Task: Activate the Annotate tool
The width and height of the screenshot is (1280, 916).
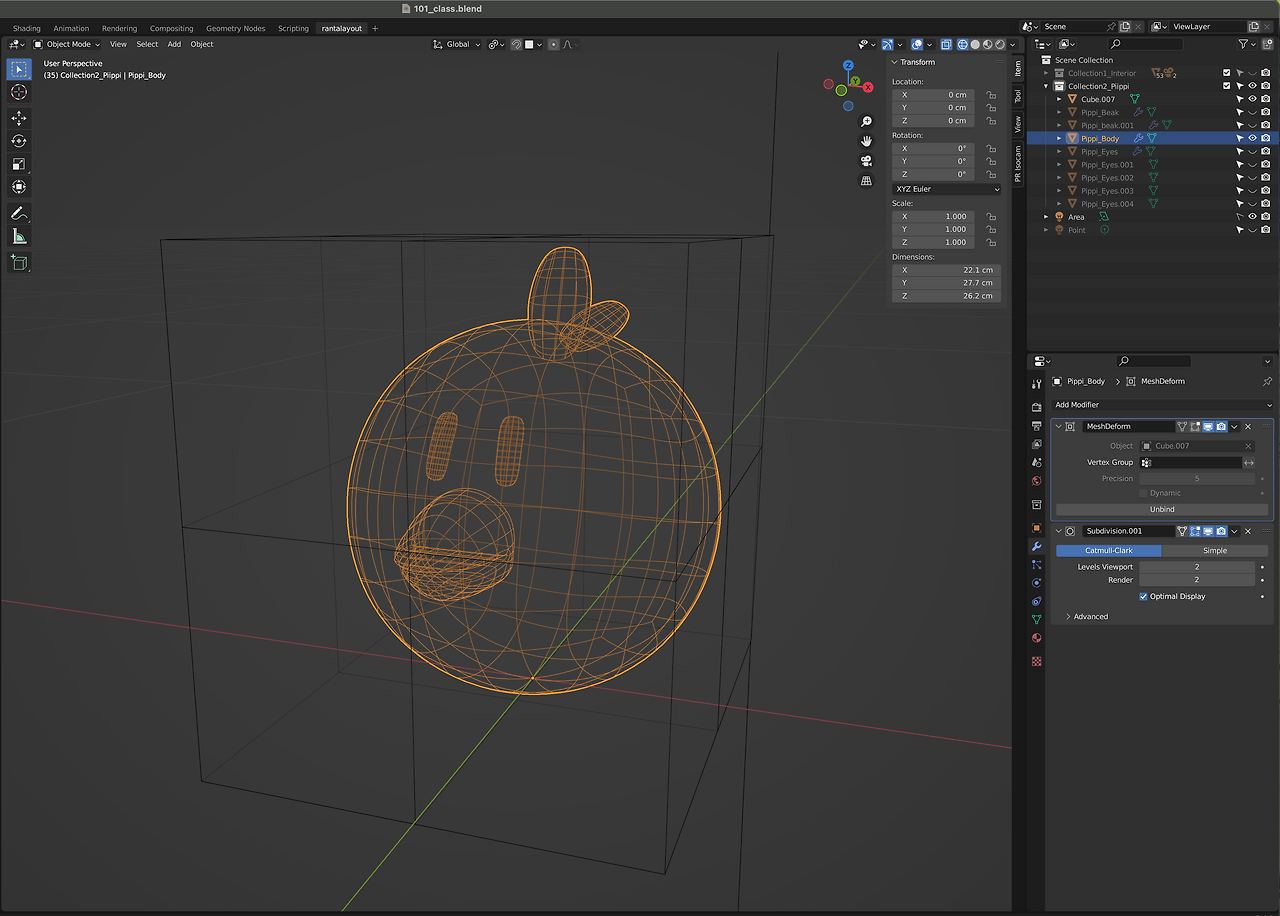Action: [19, 213]
